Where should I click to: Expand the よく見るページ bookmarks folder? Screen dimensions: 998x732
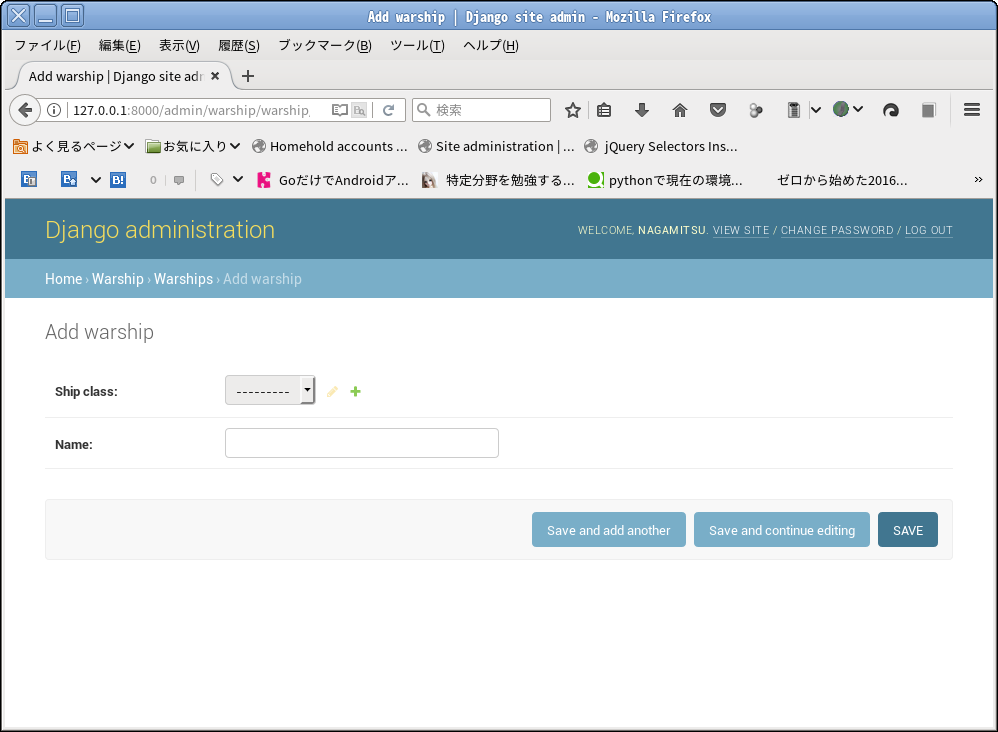click(x=74, y=146)
